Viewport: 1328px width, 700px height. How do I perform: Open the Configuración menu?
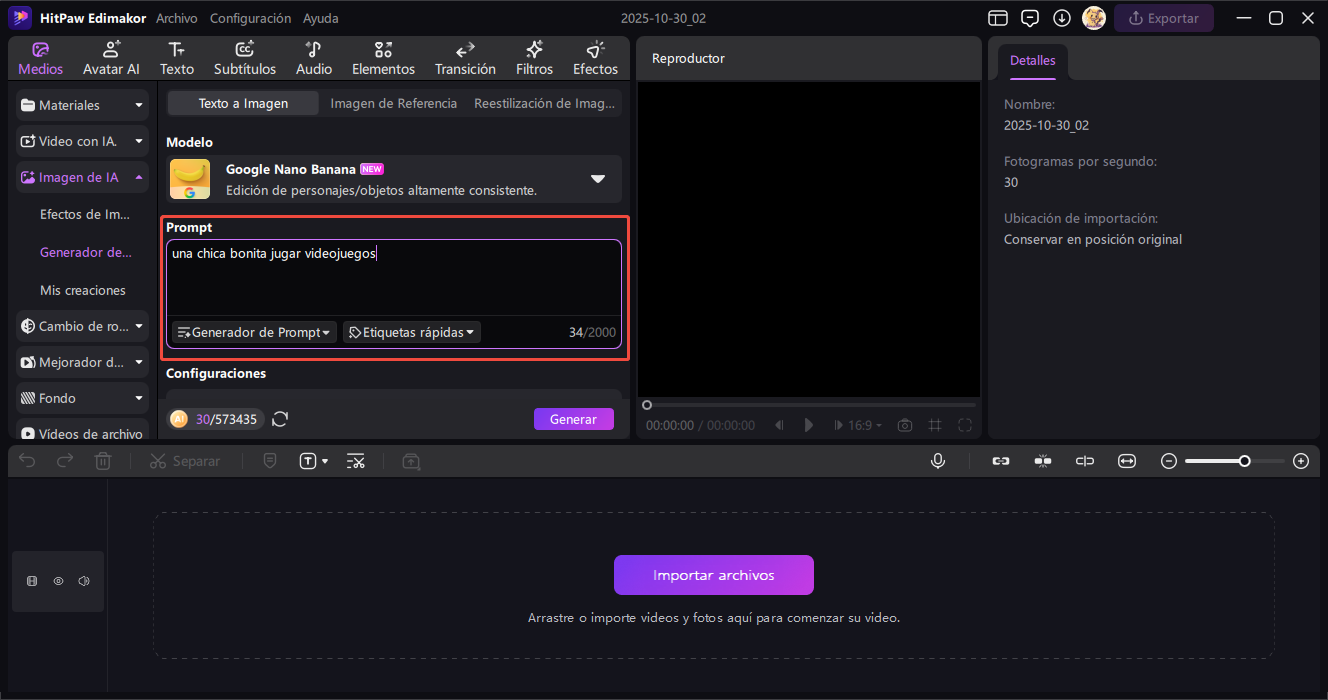250,18
